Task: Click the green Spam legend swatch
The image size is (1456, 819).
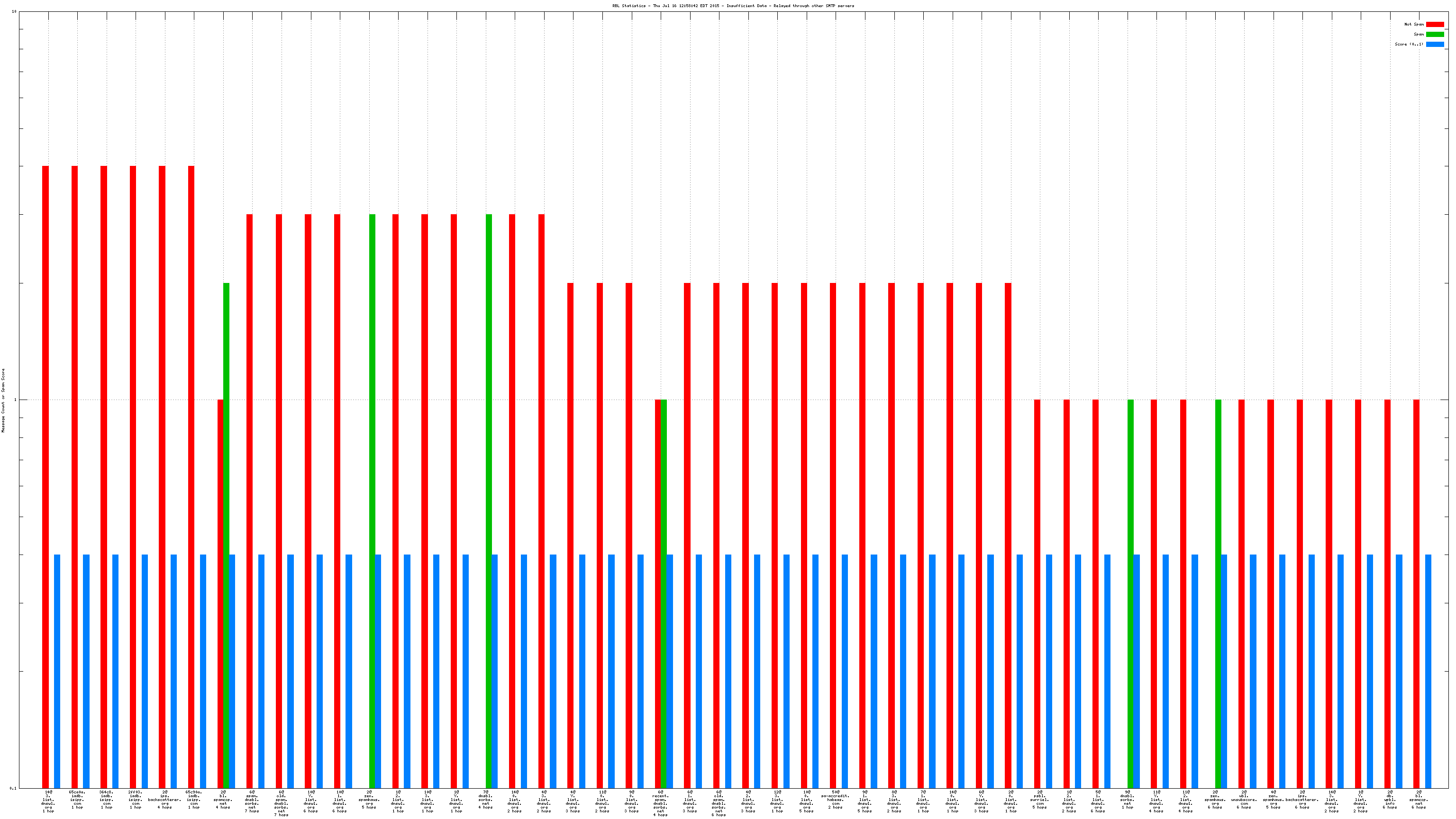Action: point(1435,35)
